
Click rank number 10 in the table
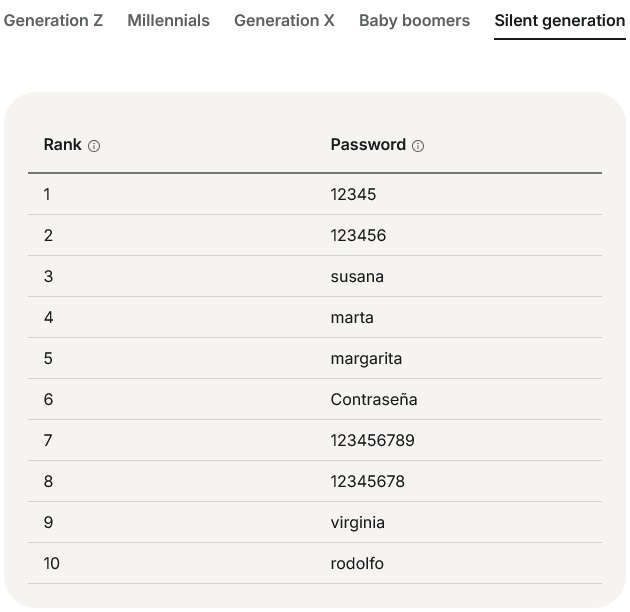pyautogui.click(x=52, y=563)
